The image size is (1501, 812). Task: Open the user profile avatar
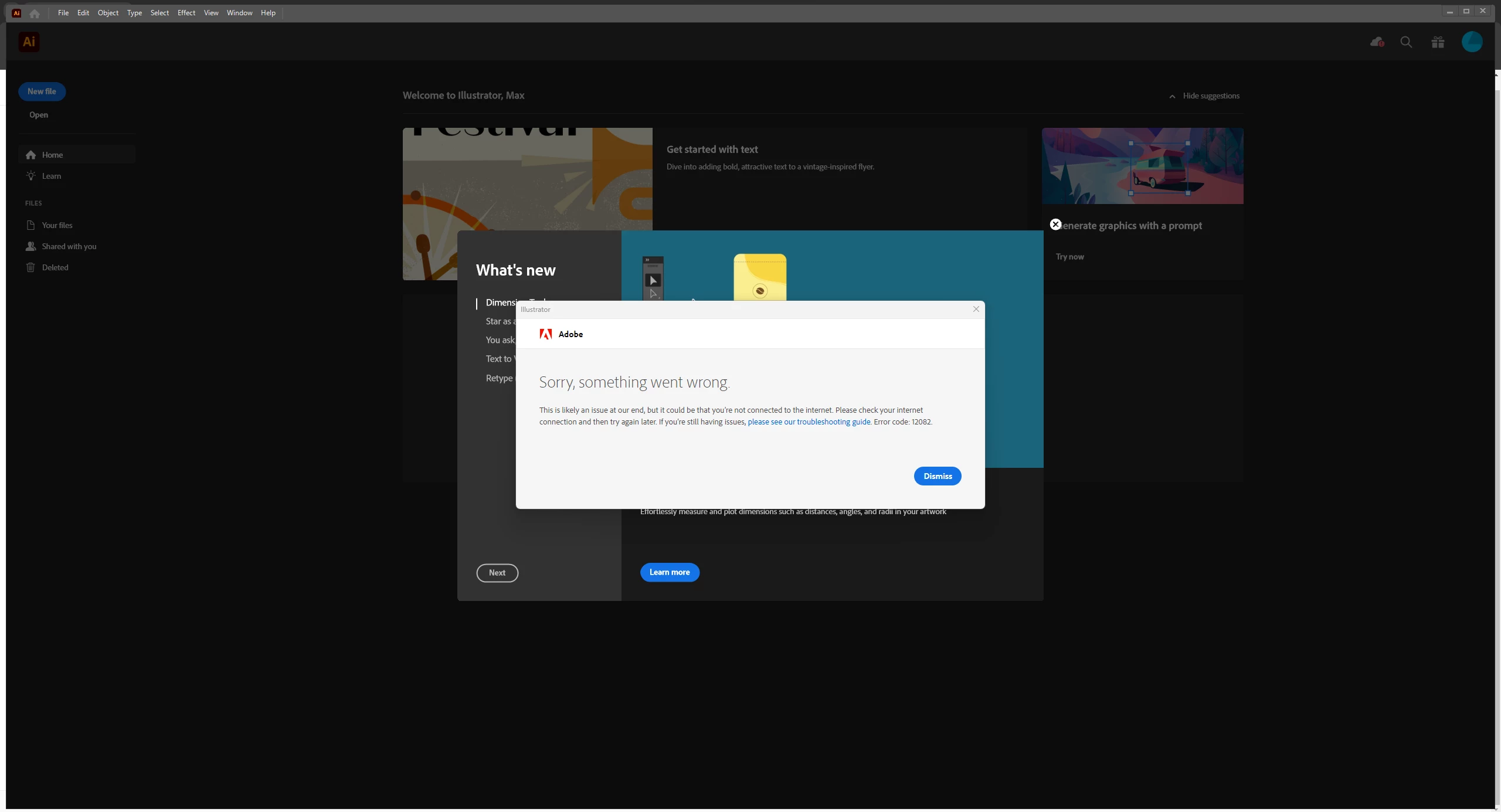tap(1472, 42)
